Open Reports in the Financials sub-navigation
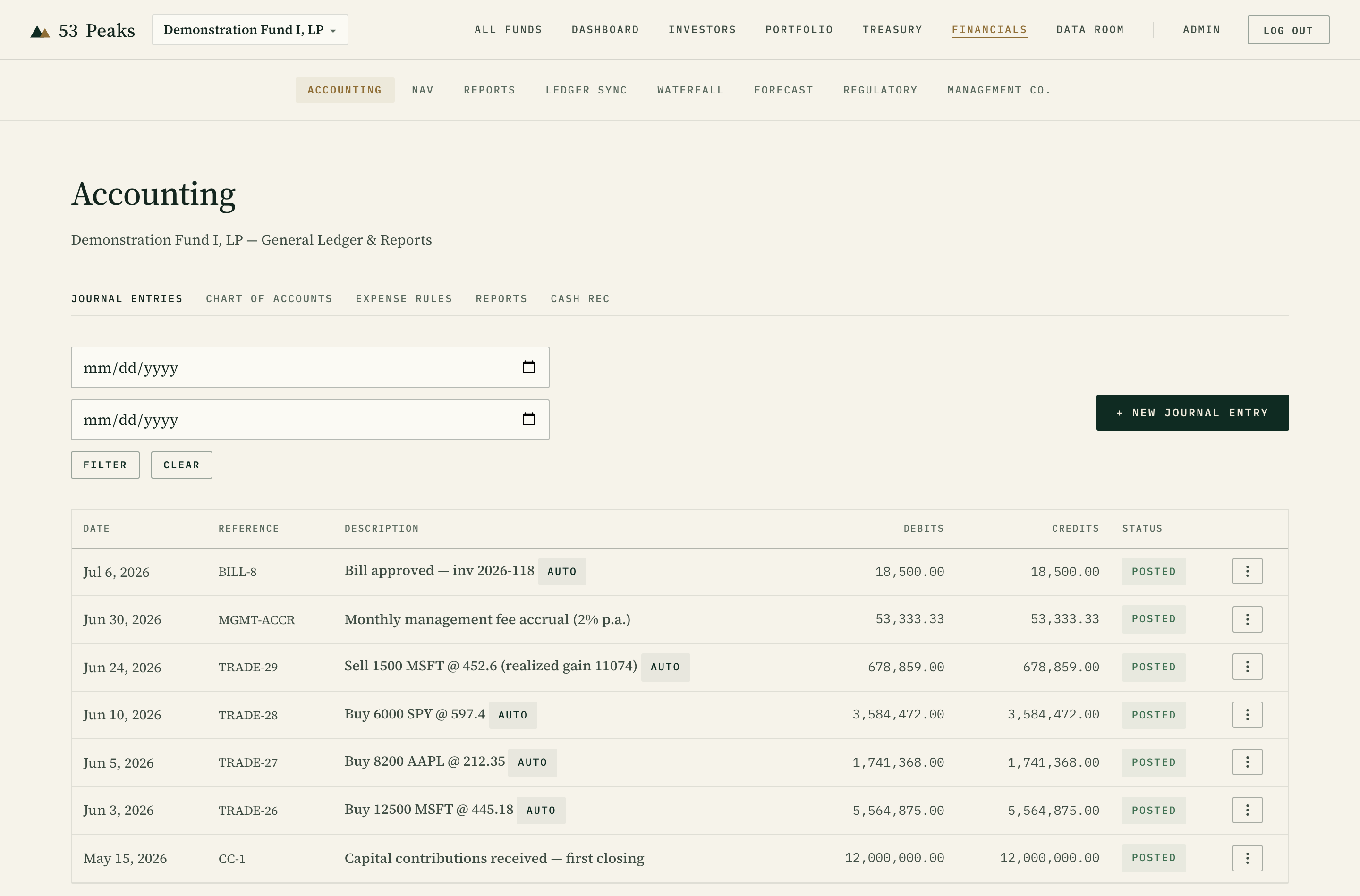 [489, 90]
